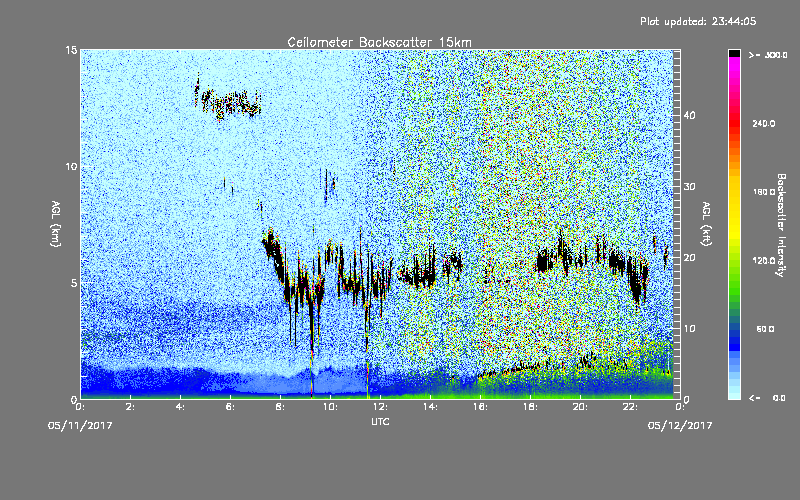Screen dimensions: 800x500
Task: Click the 'Backscatter Intensity' colorbar title
Action: point(781,225)
